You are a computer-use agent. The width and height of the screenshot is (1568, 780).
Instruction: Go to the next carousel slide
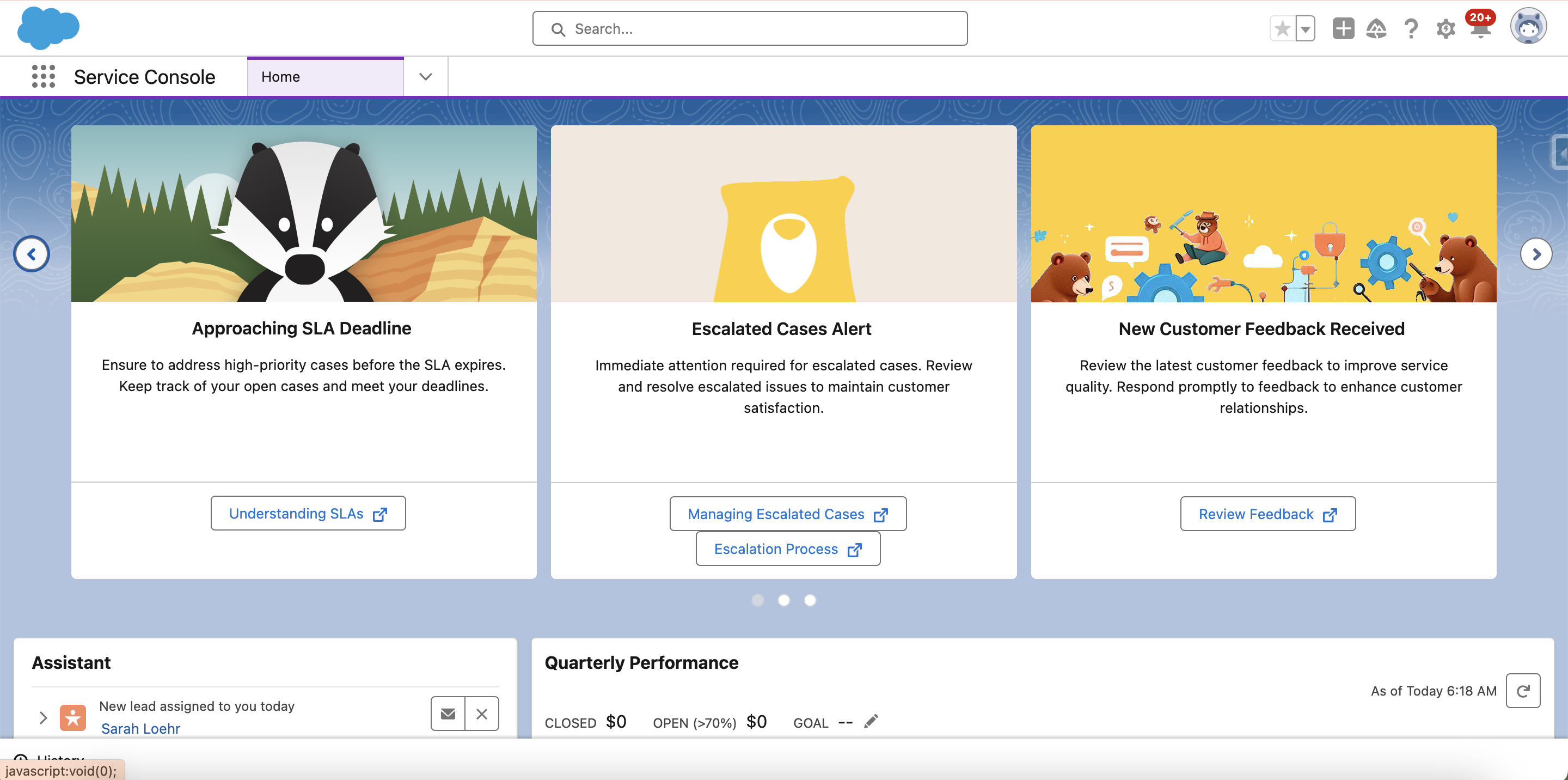pos(1536,254)
